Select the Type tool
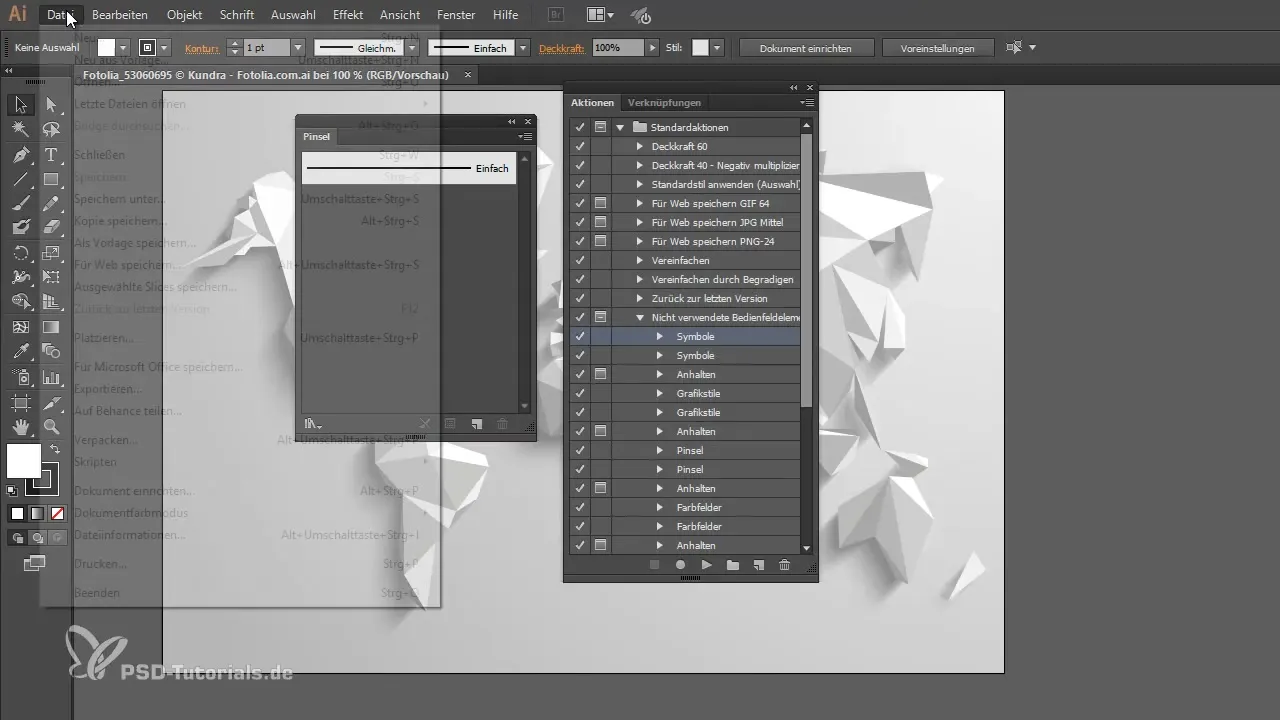Image resolution: width=1280 pixels, height=720 pixels. click(x=51, y=154)
